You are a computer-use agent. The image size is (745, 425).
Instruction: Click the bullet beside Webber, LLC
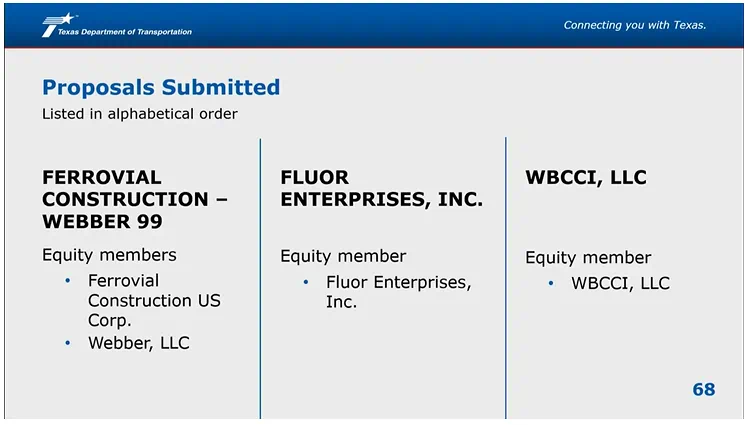[68, 343]
